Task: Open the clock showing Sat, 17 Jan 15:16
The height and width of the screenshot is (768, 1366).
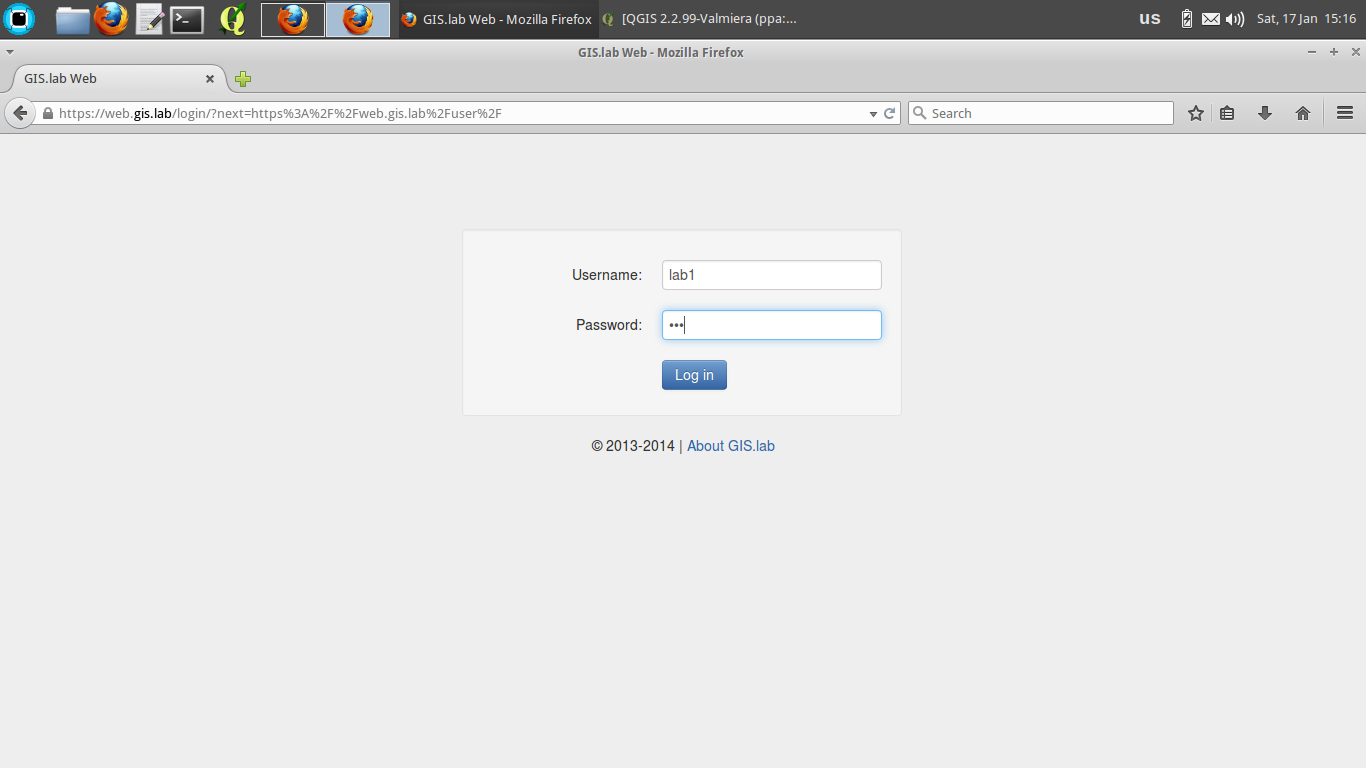Action: [x=1306, y=19]
